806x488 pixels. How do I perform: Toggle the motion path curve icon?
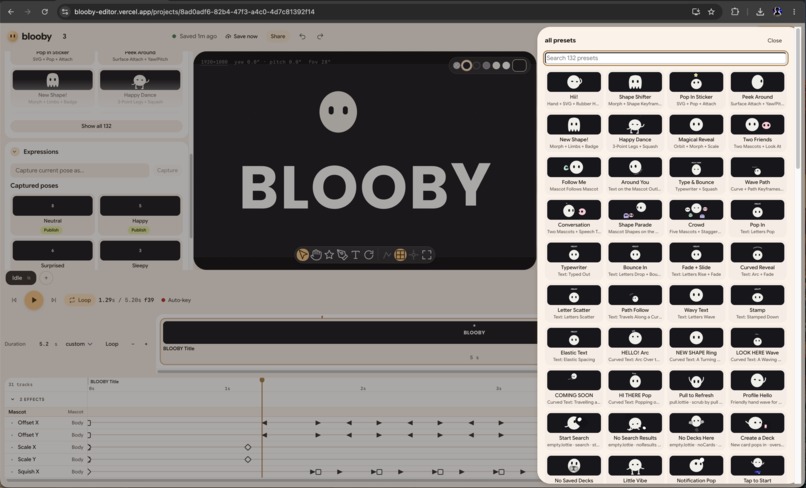(387, 255)
